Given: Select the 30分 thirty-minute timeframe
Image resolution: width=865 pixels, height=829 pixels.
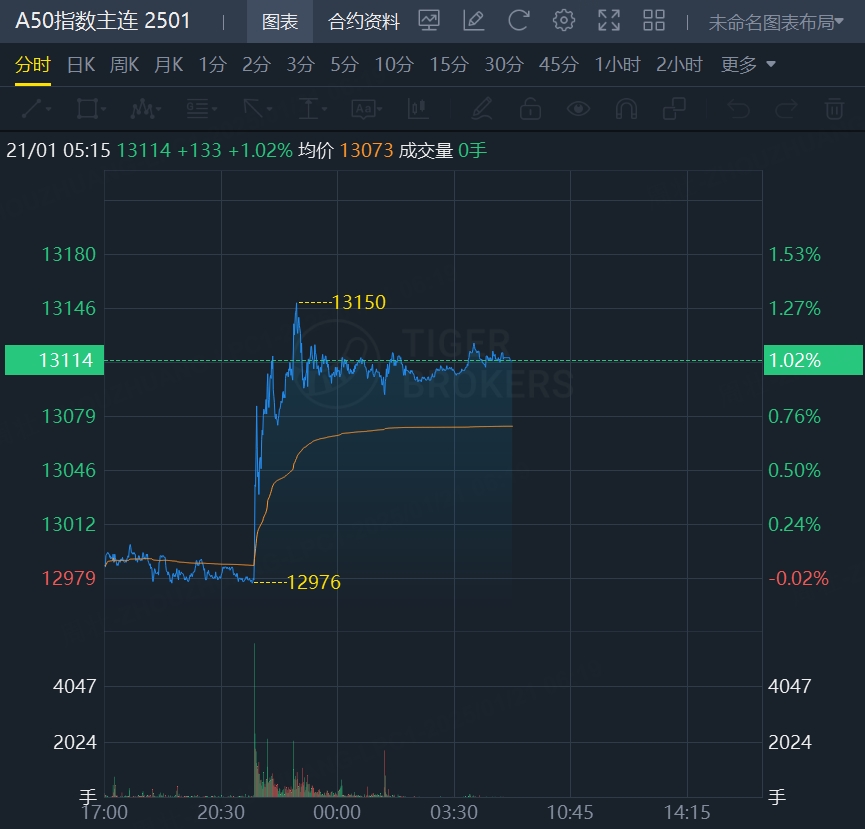Looking at the screenshot, I should (504, 65).
